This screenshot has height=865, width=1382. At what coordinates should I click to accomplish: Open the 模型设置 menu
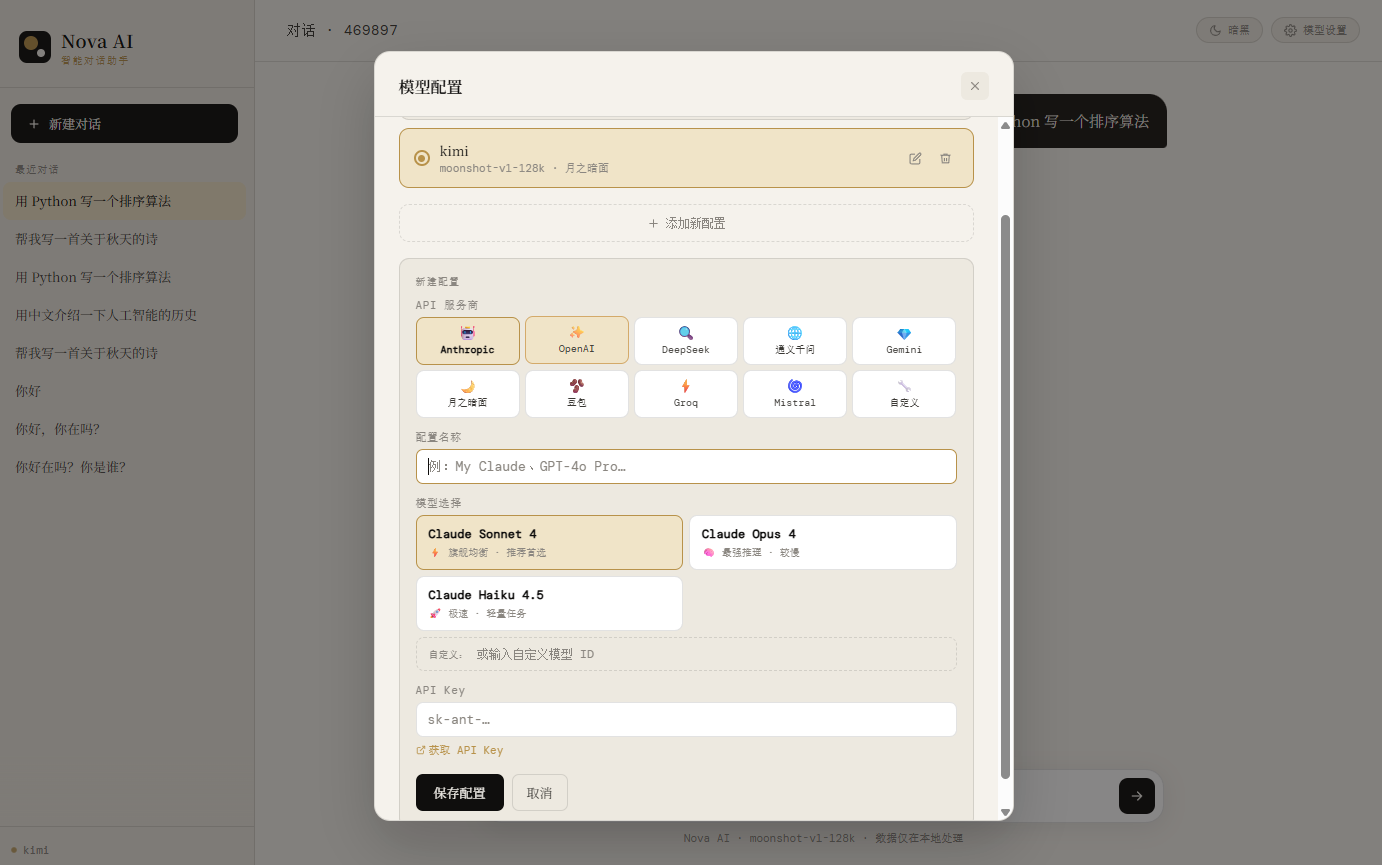pos(1315,30)
